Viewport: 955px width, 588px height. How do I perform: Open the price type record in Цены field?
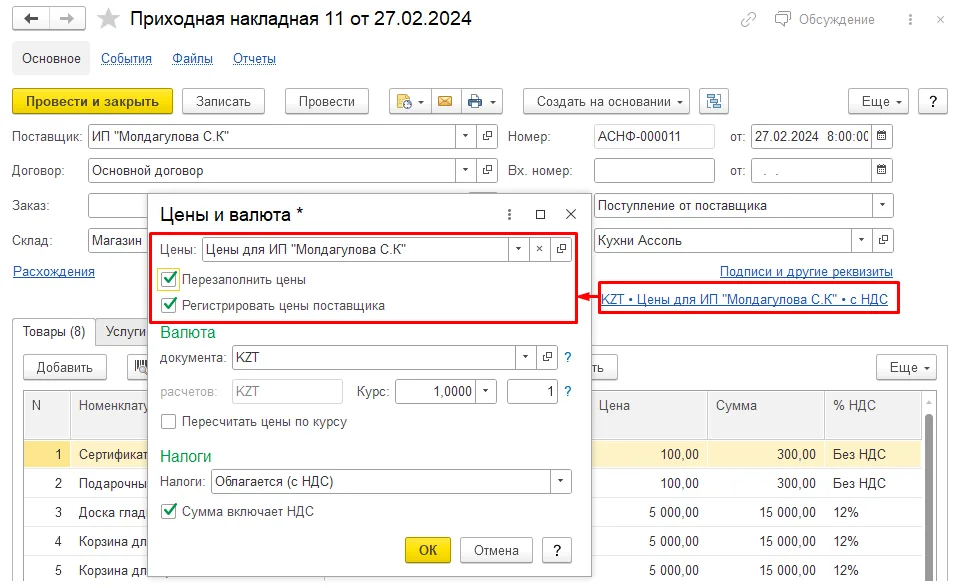(x=561, y=249)
